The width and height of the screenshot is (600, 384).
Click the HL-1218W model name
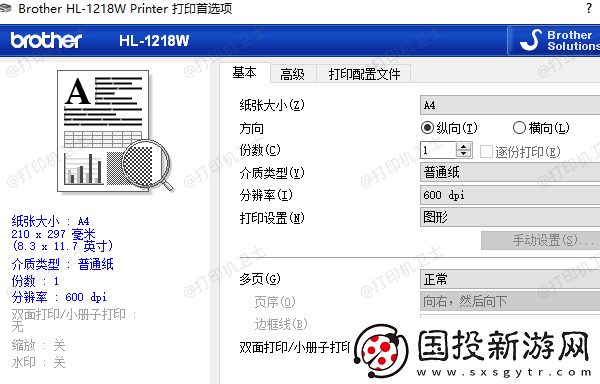(154, 41)
